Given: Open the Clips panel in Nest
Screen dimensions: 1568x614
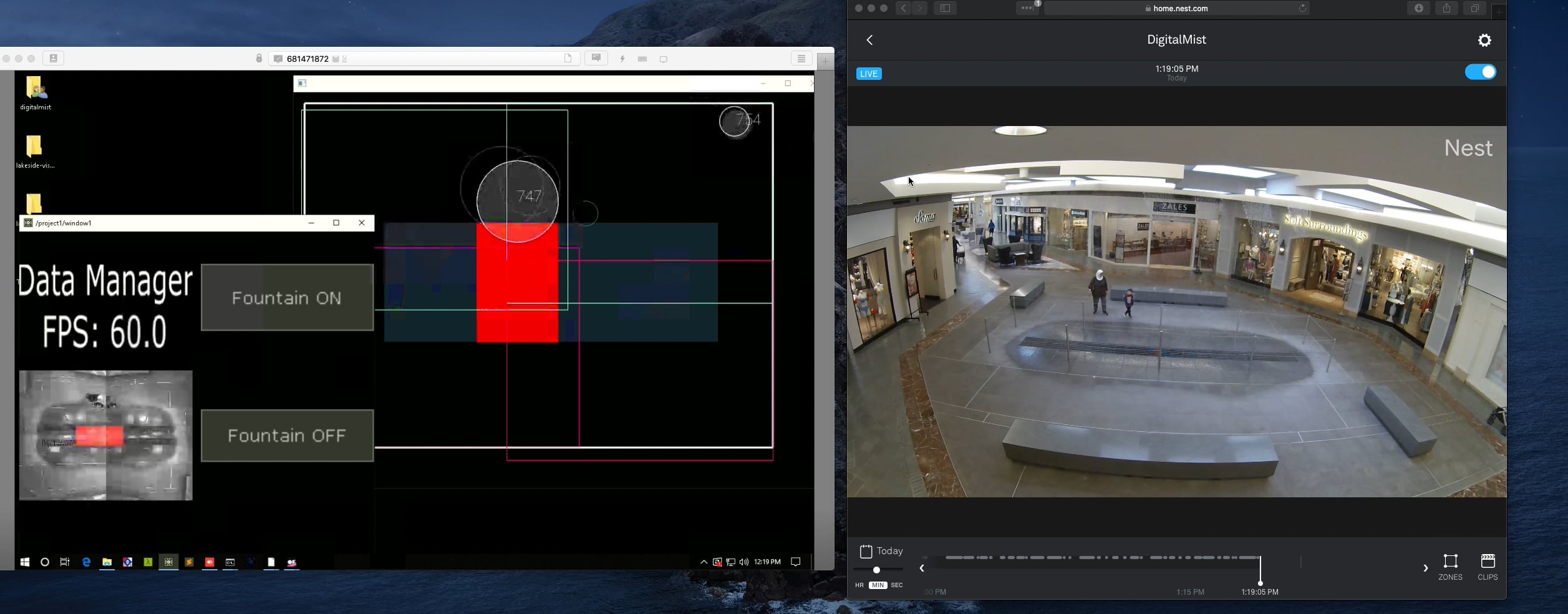Looking at the screenshot, I should (x=1488, y=567).
